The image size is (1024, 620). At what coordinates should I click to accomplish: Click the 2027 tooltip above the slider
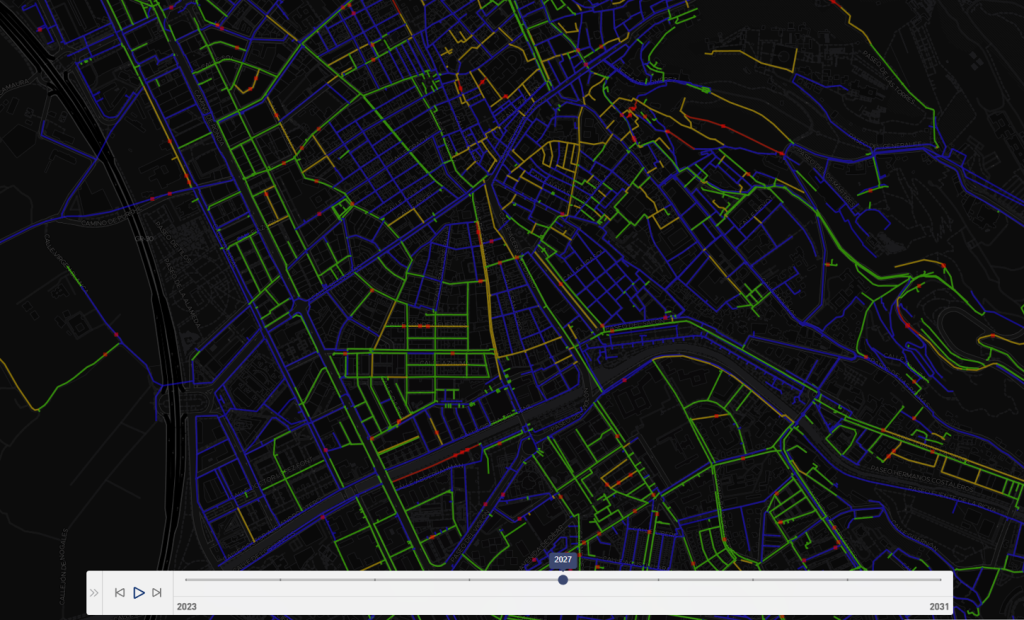pos(563,561)
